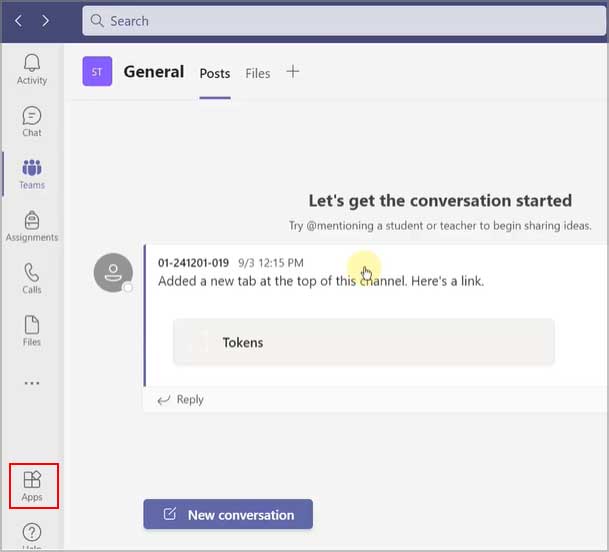Click the General channel title
Image resolution: width=609 pixels, height=552 pixels.
(x=154, y=72)
